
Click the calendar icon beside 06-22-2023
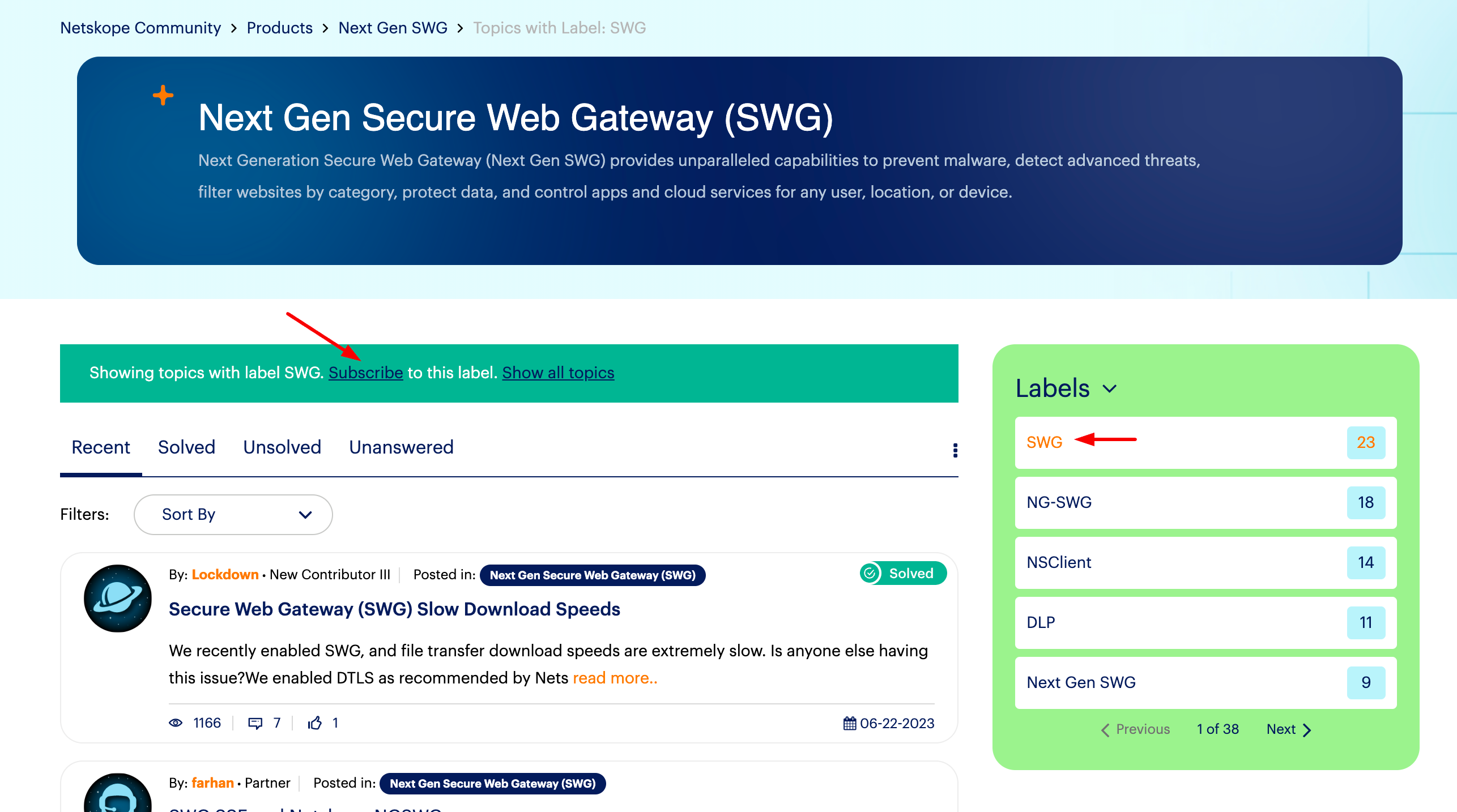[x=849, y=723]
